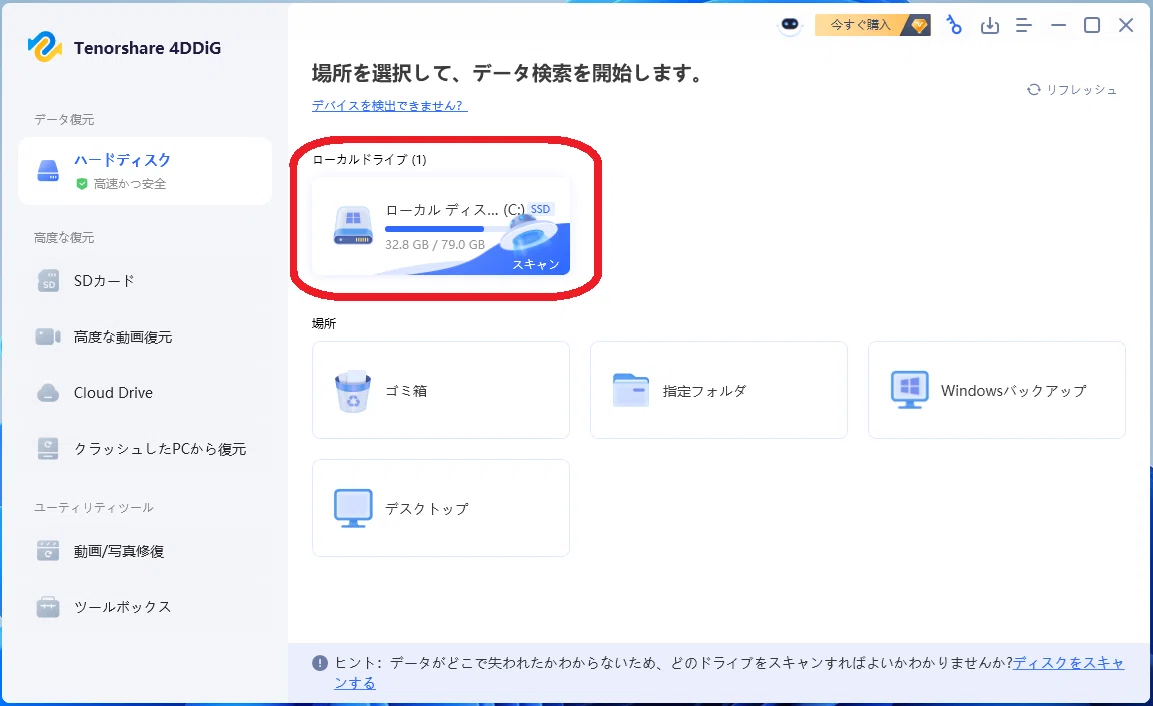Click the SSD badge on C drive
The height and width of the screenshot is (706, 1153).
click(540, 209)
